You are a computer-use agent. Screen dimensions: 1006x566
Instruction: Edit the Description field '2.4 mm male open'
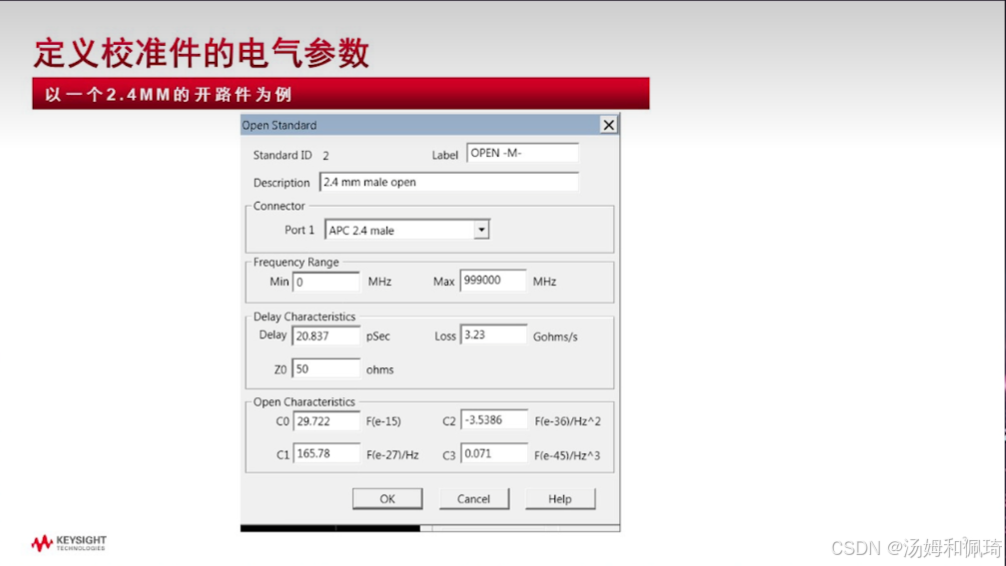[448, 182]
